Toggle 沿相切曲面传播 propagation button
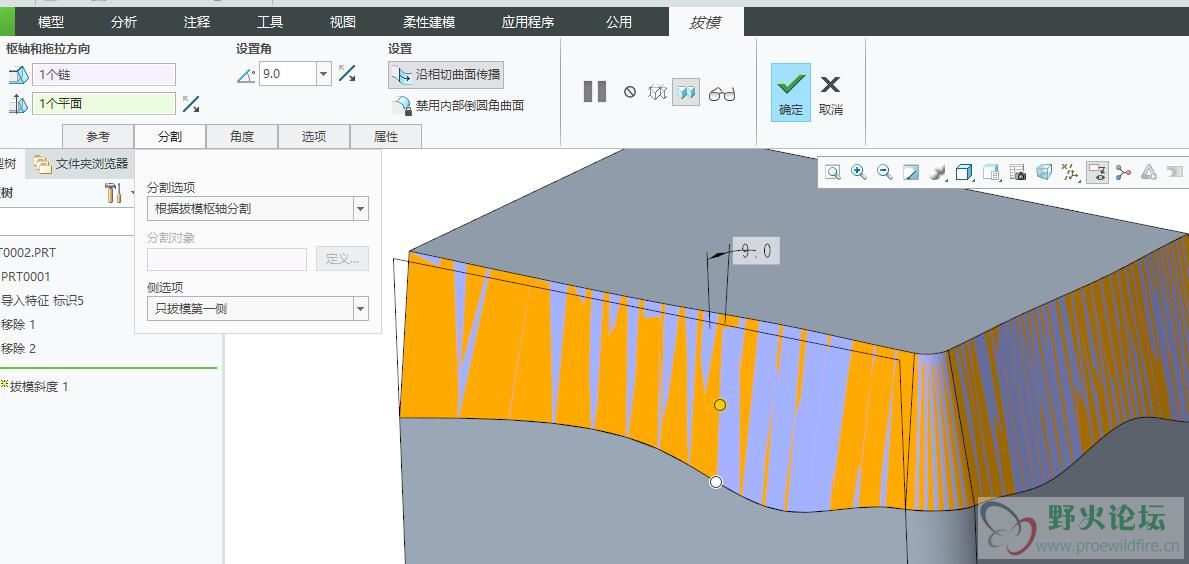The image size is (1189, 564). pos(446,75)
